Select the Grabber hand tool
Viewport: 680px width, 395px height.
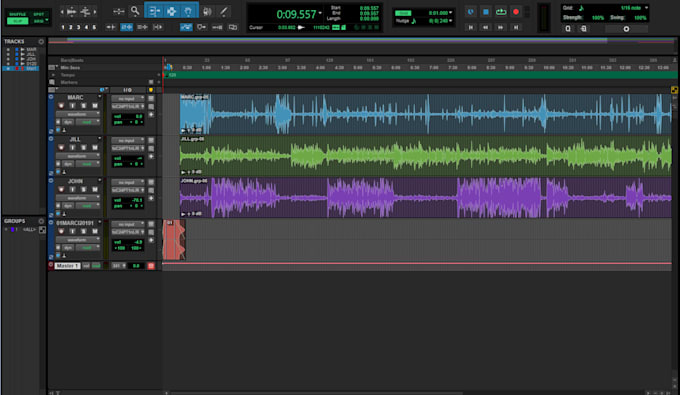point(188,11)
